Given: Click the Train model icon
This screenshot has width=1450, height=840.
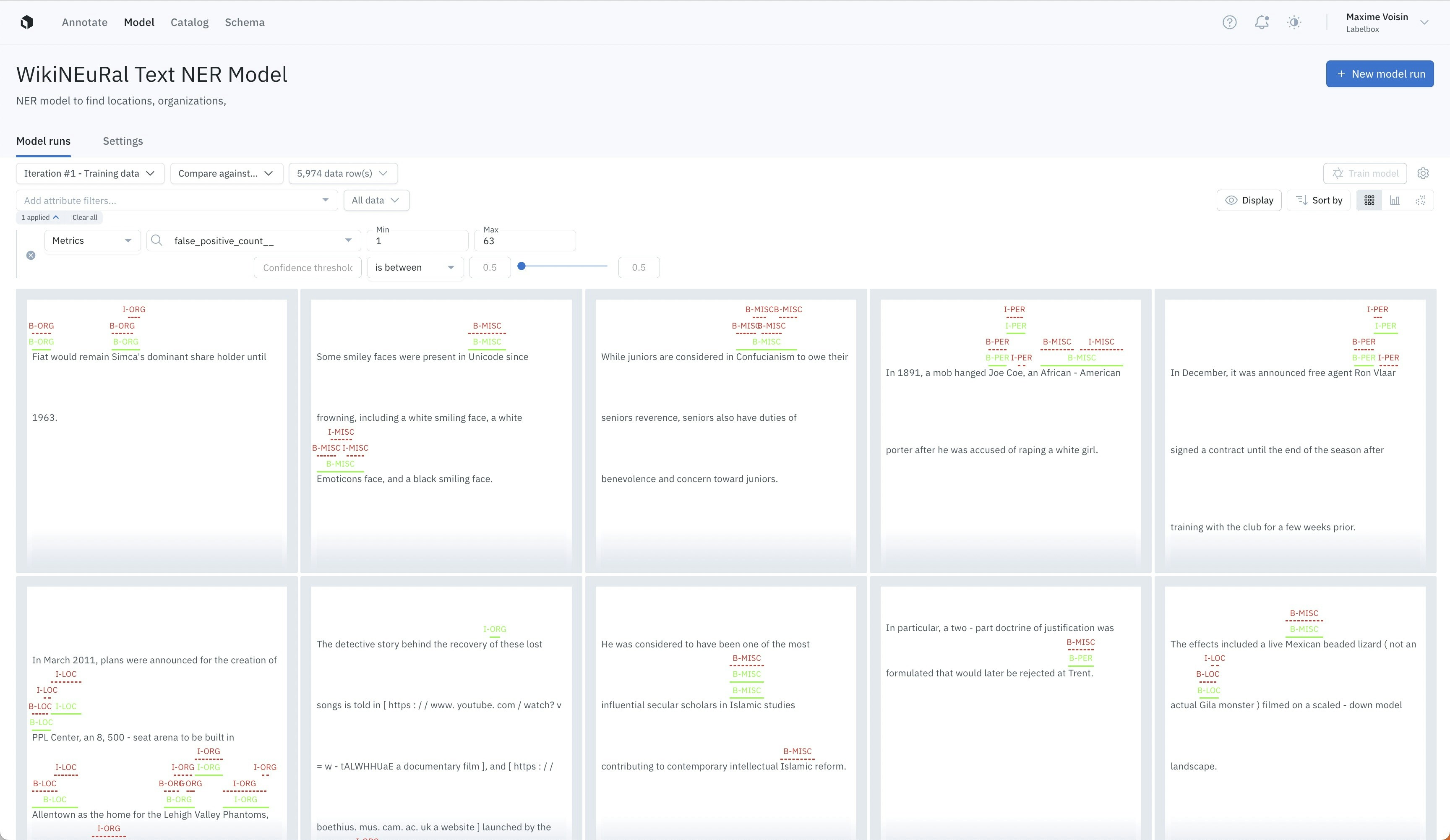Looking at the screenshot, I should click(1338, 173).
